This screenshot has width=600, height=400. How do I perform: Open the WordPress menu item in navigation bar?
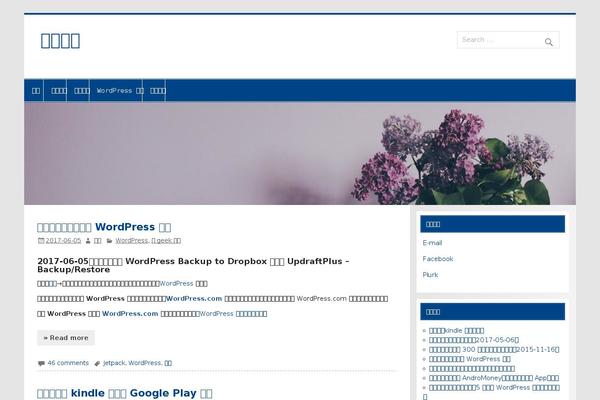(120, 91)
